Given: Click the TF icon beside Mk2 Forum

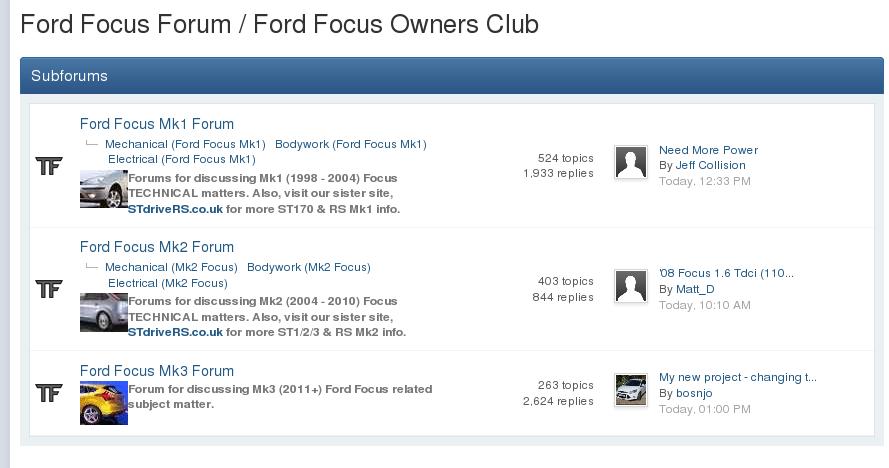Looking at the screenshot, I should tap(48, 289).
